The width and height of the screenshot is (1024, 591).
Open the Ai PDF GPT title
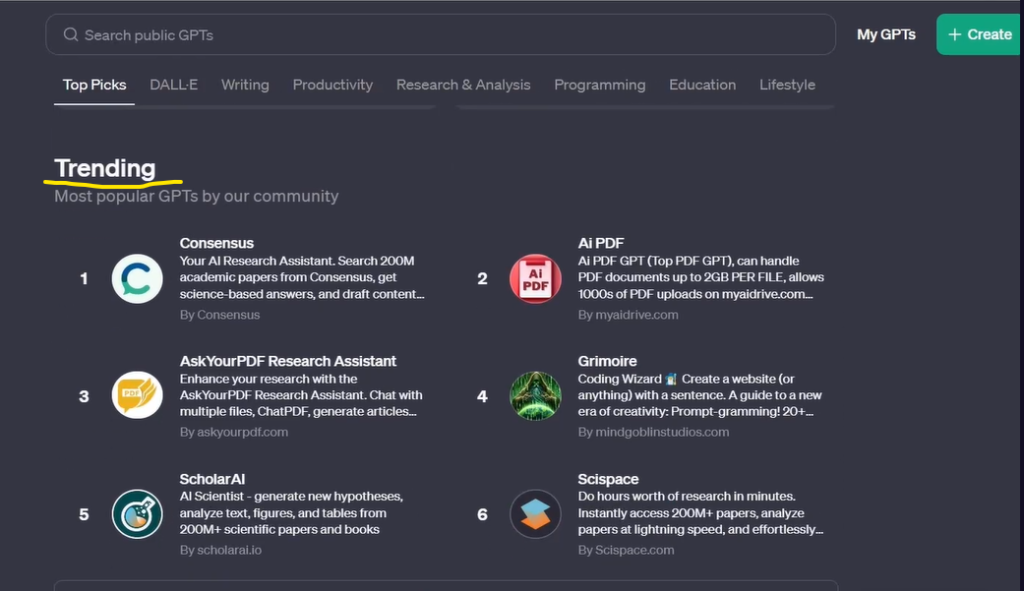[601, 243]
